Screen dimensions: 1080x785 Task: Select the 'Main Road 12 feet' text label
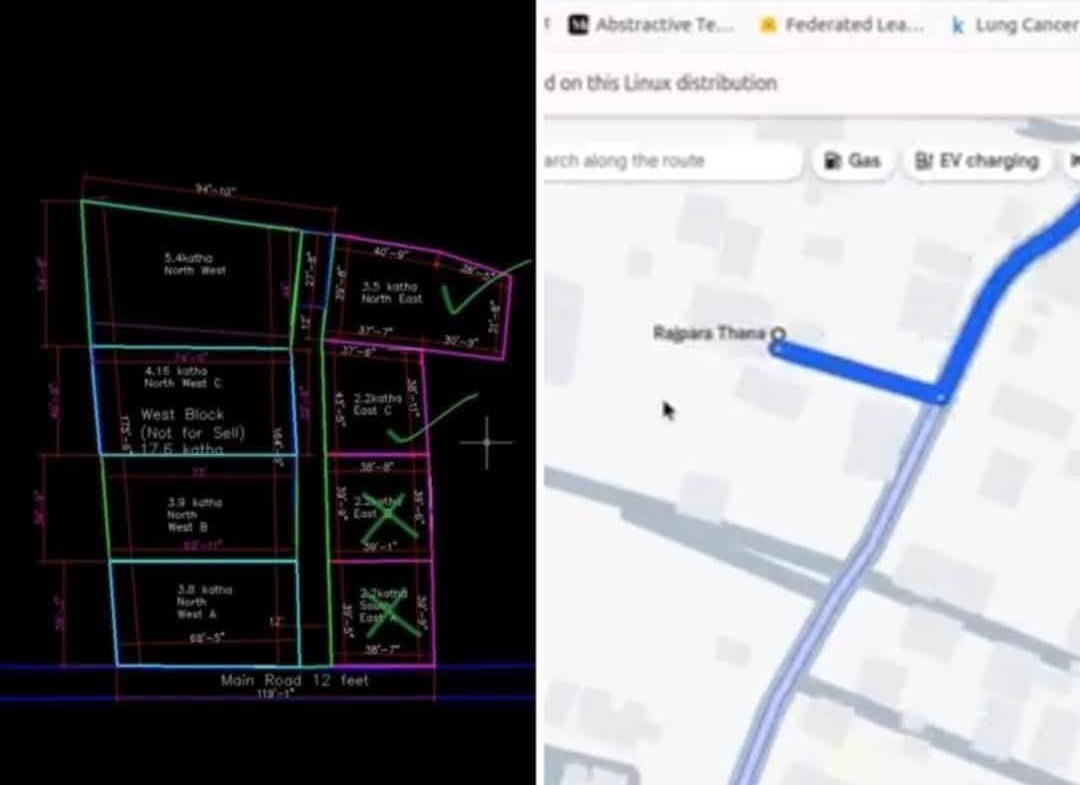294,681
